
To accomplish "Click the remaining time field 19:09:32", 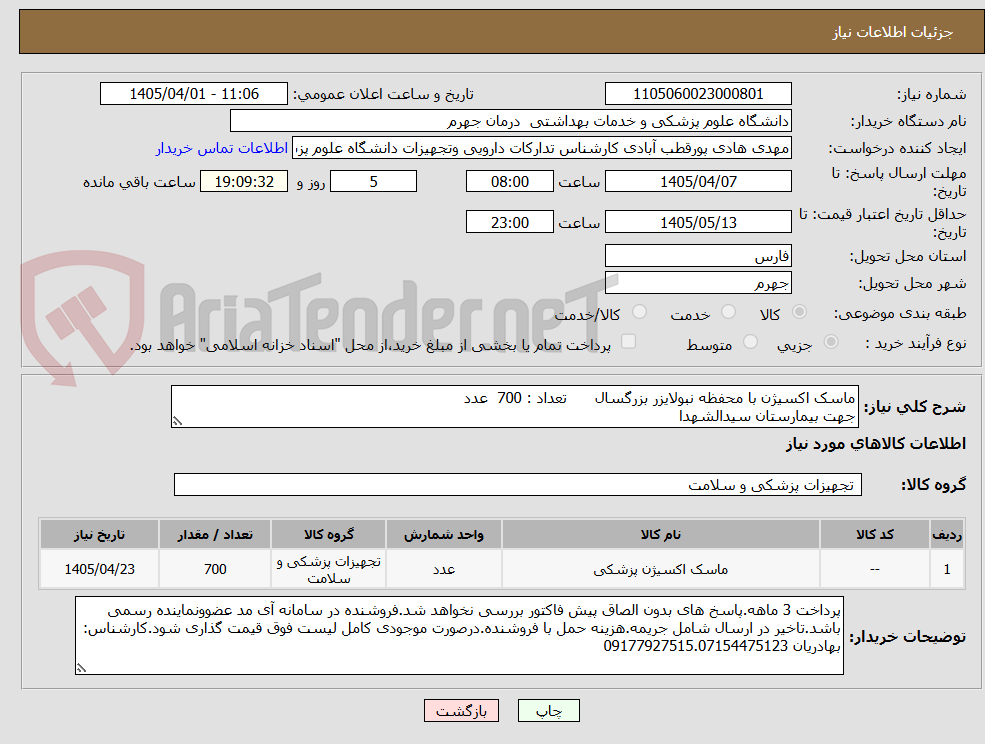I will (x=244, y=182).
